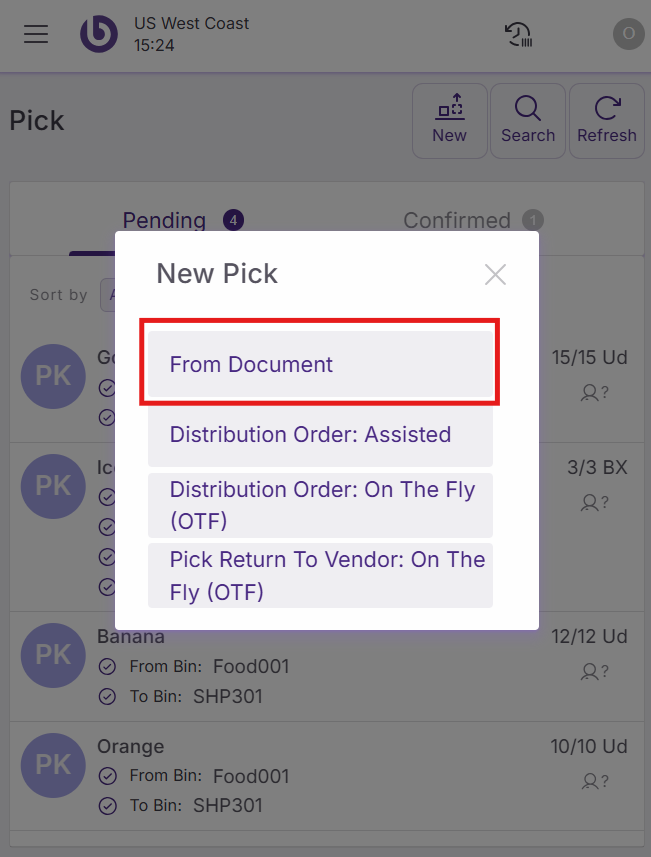Click the New pick toolbar button
Viewport: 651px width, 857px height.
point(450,121)
